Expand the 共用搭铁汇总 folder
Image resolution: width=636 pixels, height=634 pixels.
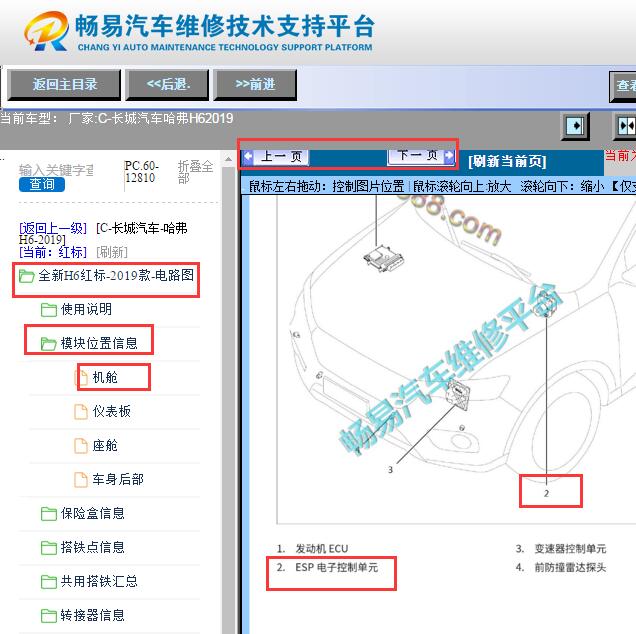click(99, 582)
